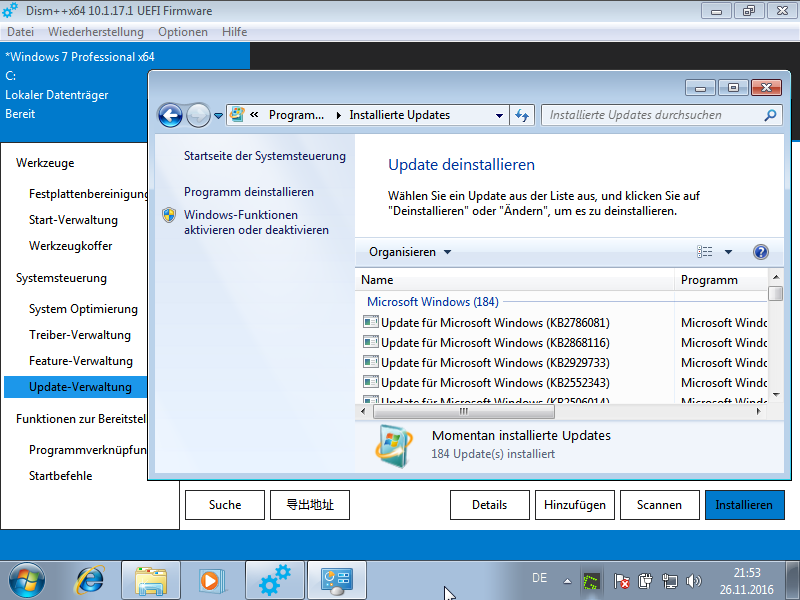This screenshot has width=800, height=600.
Task: Show hidden tray icons arrow
Action: point(567,581)
